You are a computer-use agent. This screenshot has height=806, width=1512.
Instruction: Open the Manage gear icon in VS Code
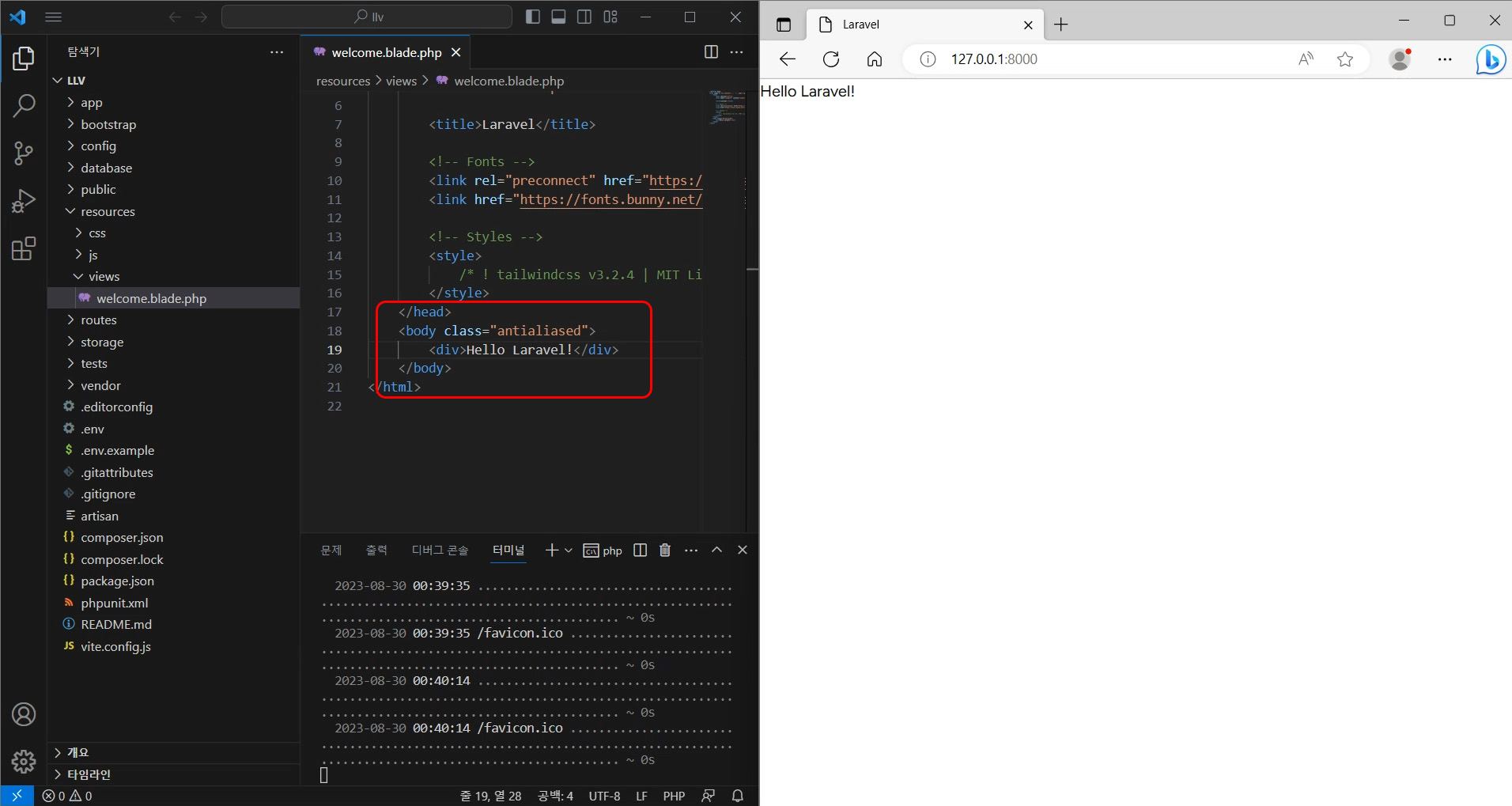(24, 762)
